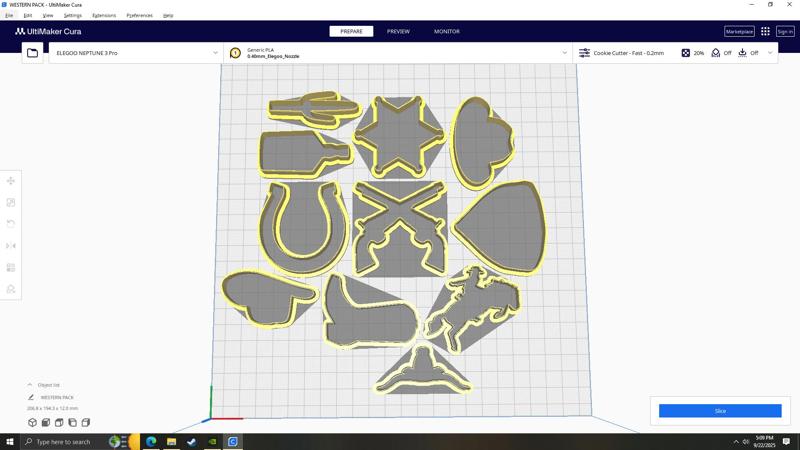Viewport: 800px width, 450px height.
Task: Select the sheriff star cookie cutter model
Action: point(398,136)
